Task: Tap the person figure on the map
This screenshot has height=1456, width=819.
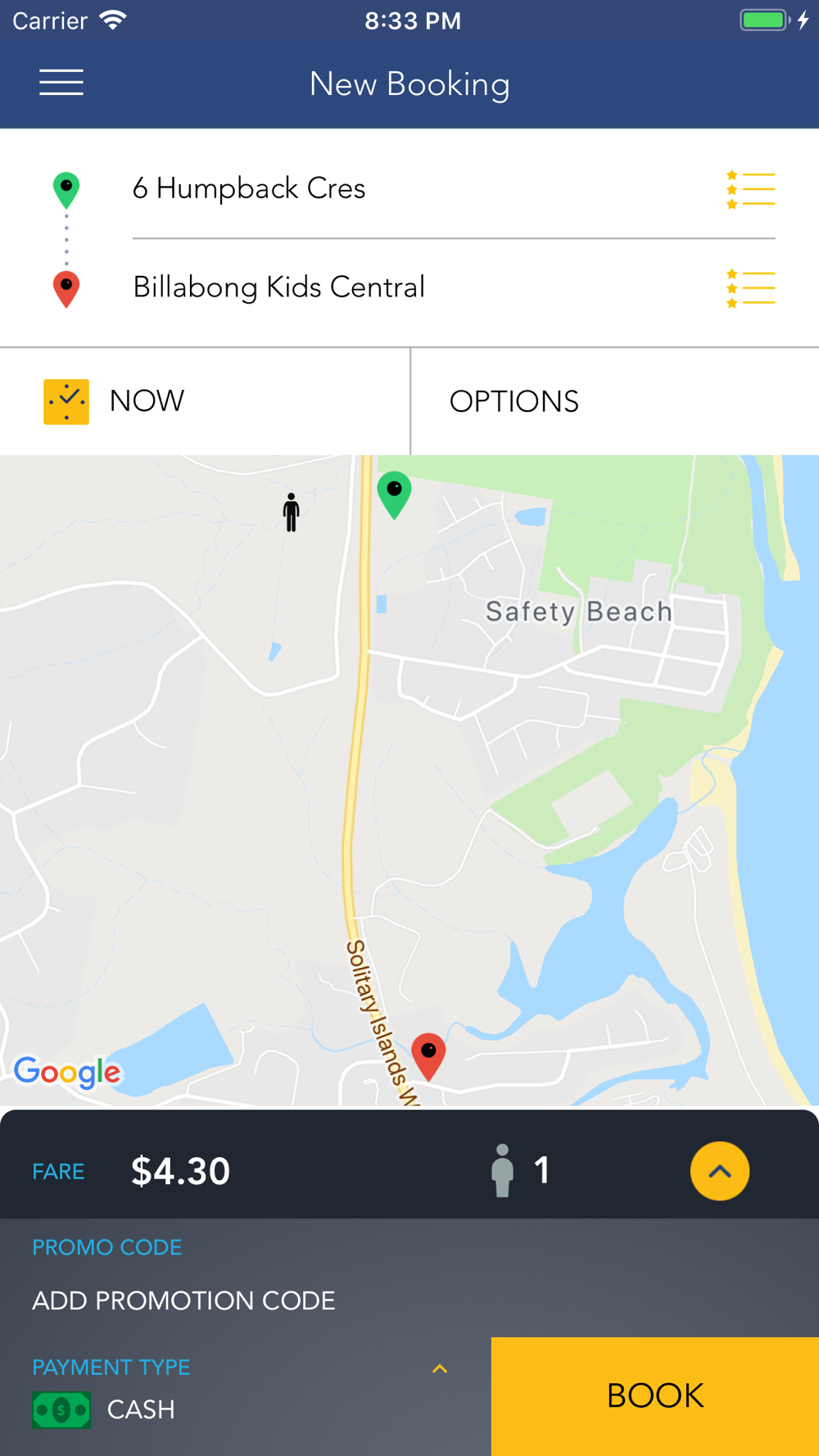Action: (291, 513)
